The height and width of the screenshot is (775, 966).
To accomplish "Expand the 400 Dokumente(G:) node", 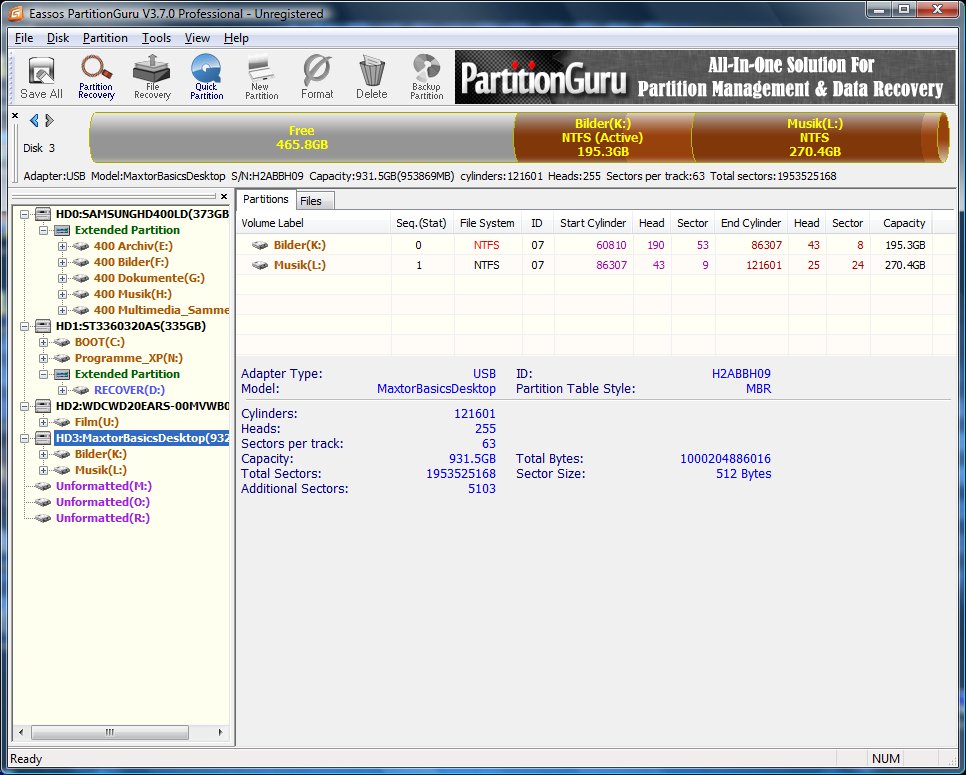I will [x=62, y=278].
